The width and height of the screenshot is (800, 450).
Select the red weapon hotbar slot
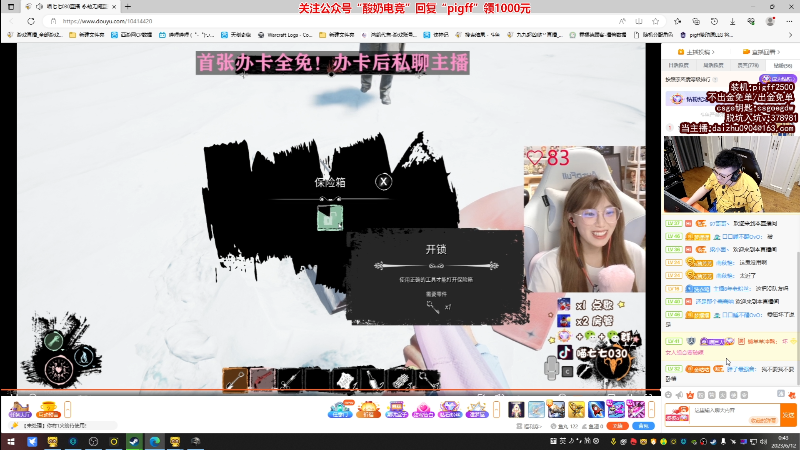point(262,380)
